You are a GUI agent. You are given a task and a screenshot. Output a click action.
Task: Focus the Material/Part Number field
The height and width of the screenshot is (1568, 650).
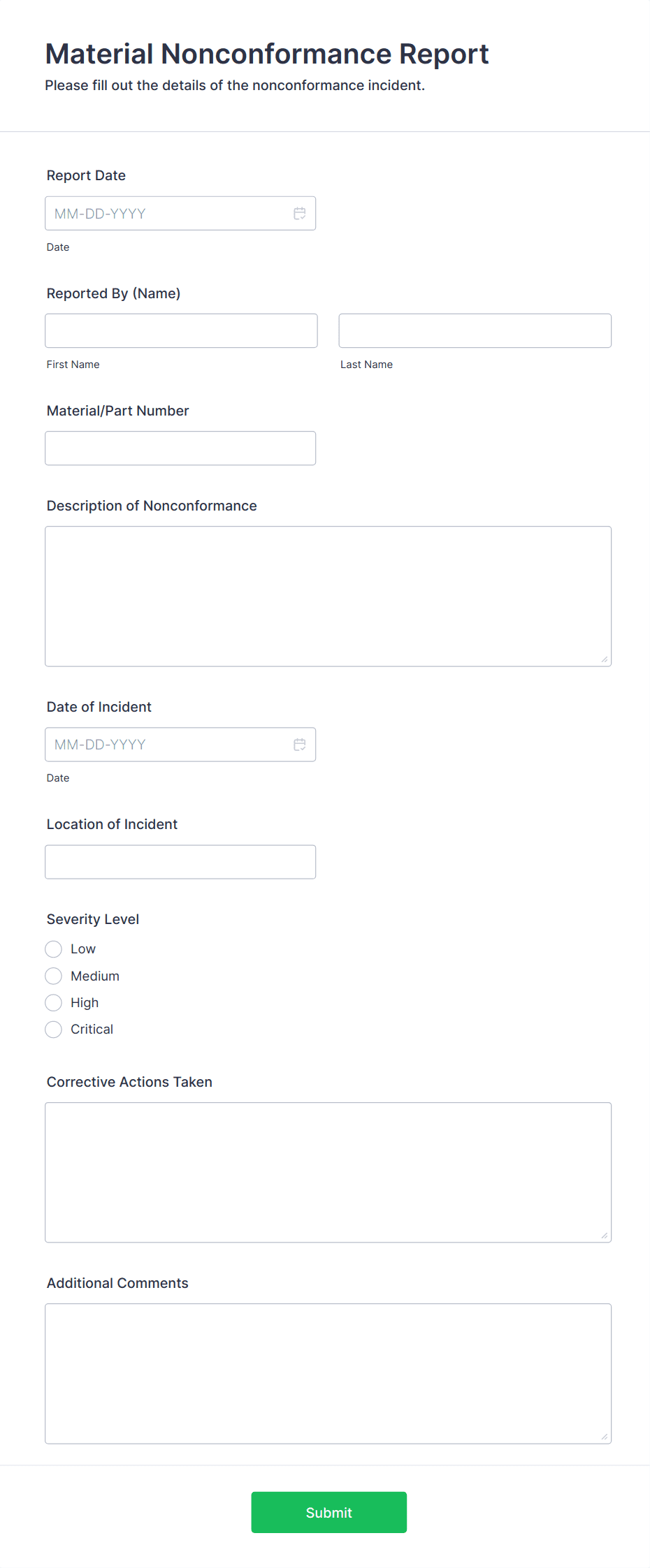tap(180, 448)
